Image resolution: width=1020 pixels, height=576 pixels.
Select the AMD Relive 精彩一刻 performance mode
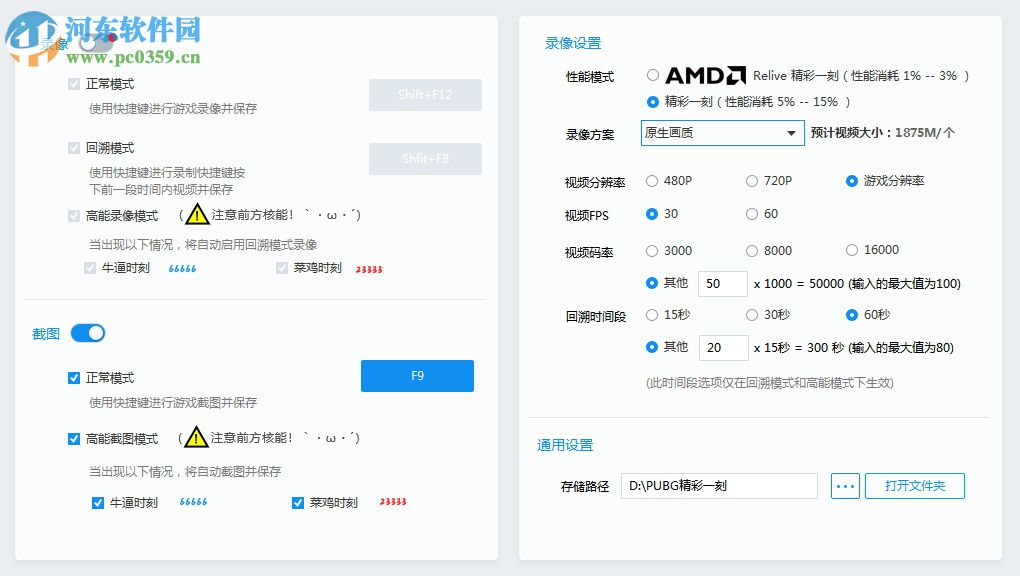coord(653,73)
